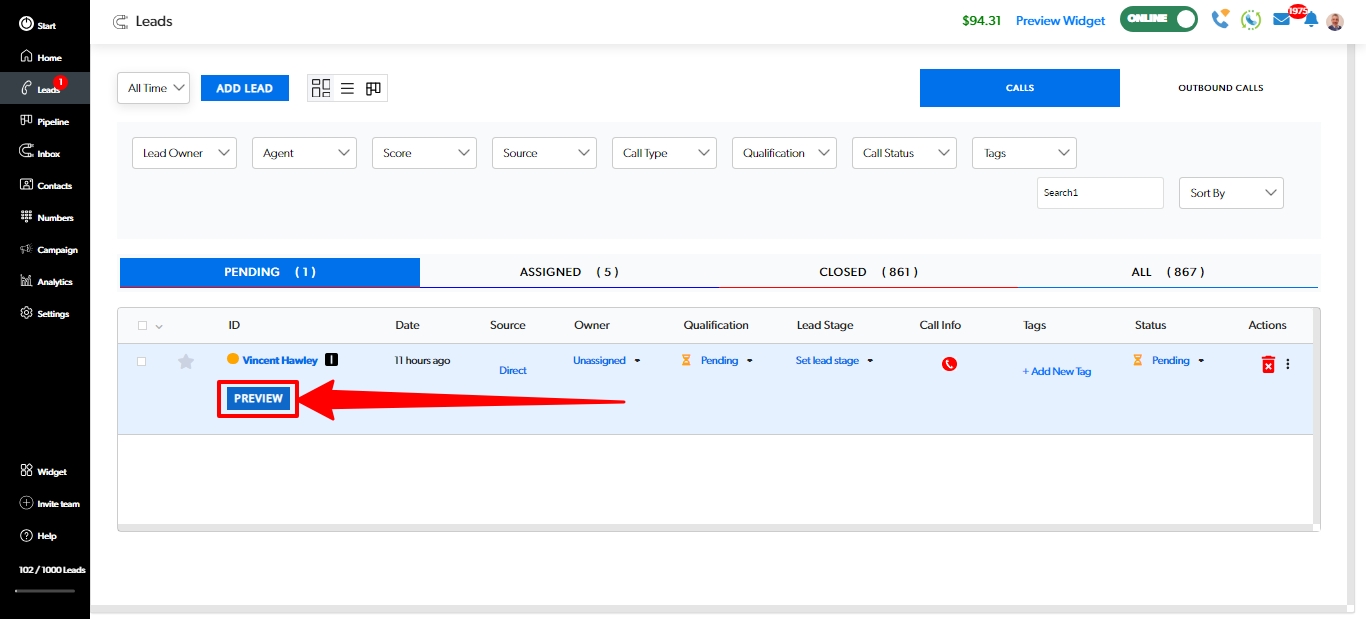Check the select-all checkbox in table header

tap(142, 325)
